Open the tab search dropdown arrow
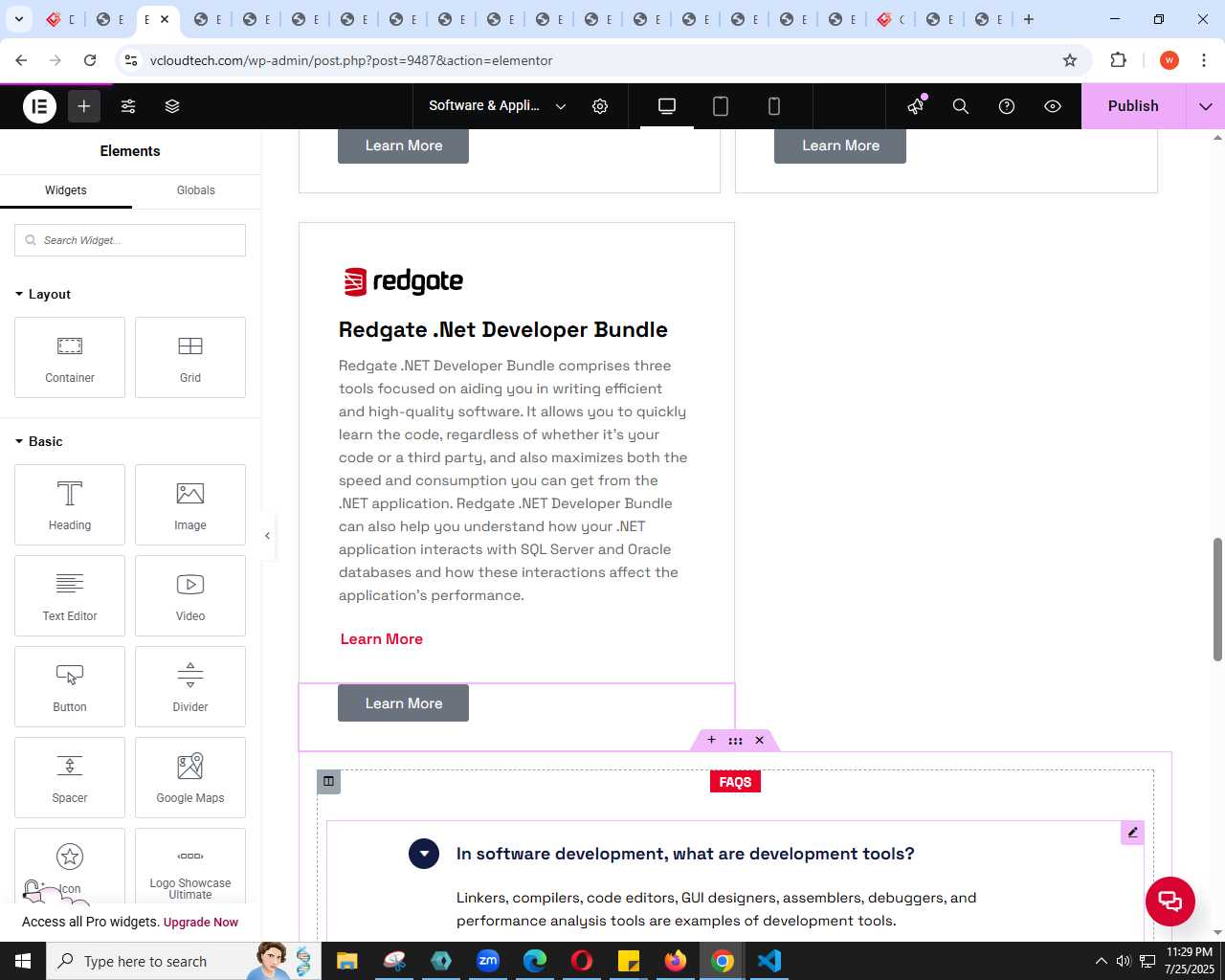 pos(18,19)
